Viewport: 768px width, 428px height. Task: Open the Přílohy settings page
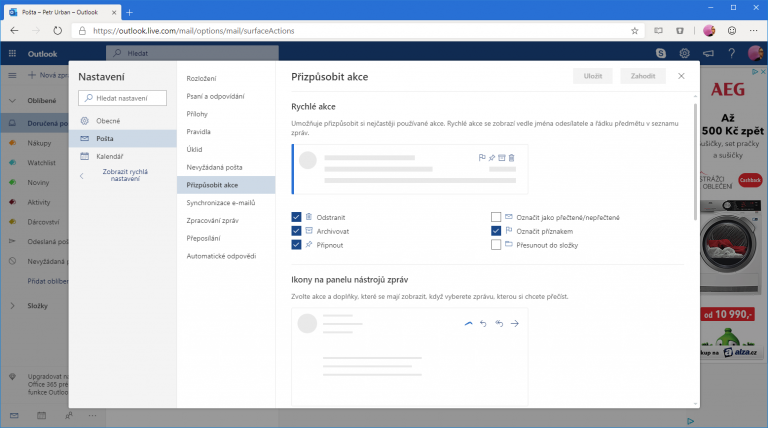coord(226,114)
